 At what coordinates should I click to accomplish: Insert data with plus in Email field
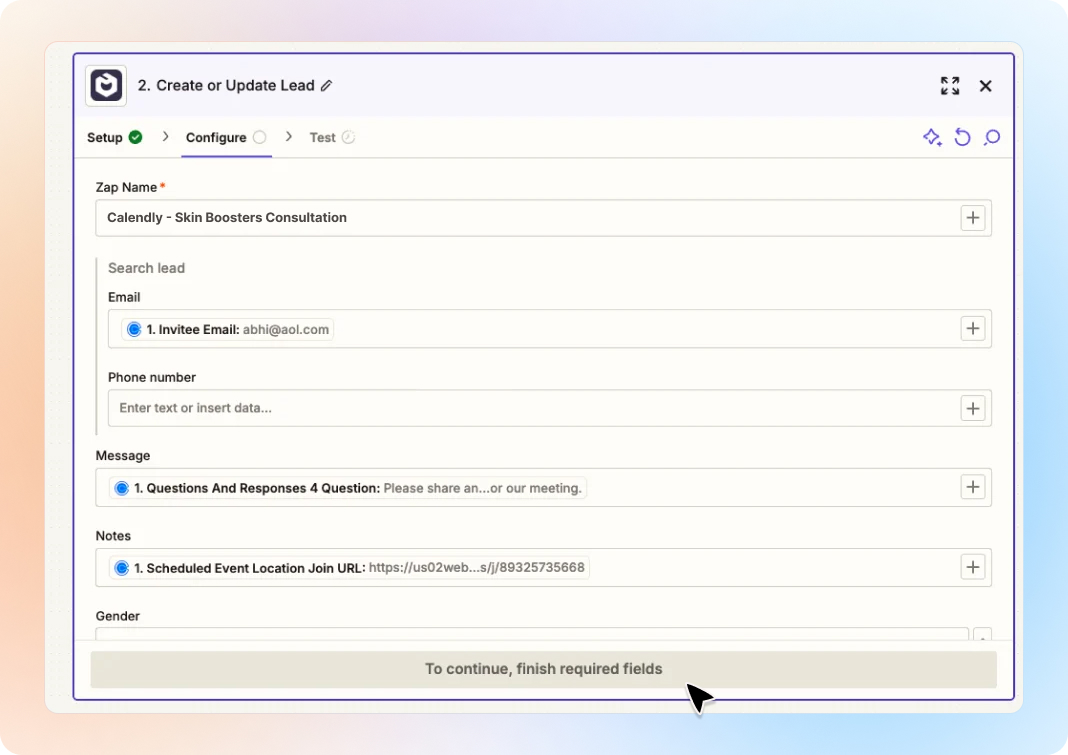(x=973, y=328)
